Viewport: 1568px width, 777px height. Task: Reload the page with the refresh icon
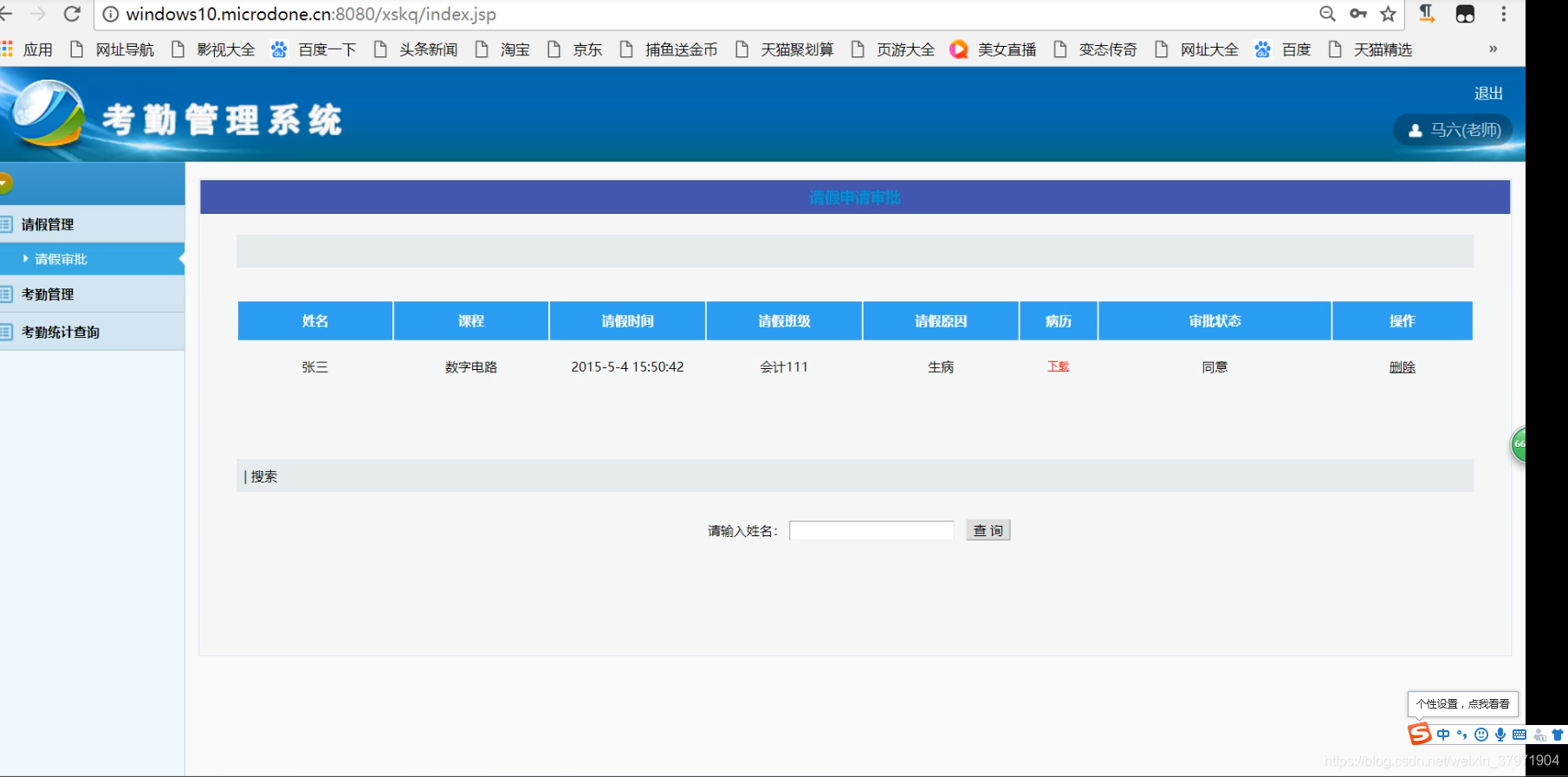(x=73, y=14)
